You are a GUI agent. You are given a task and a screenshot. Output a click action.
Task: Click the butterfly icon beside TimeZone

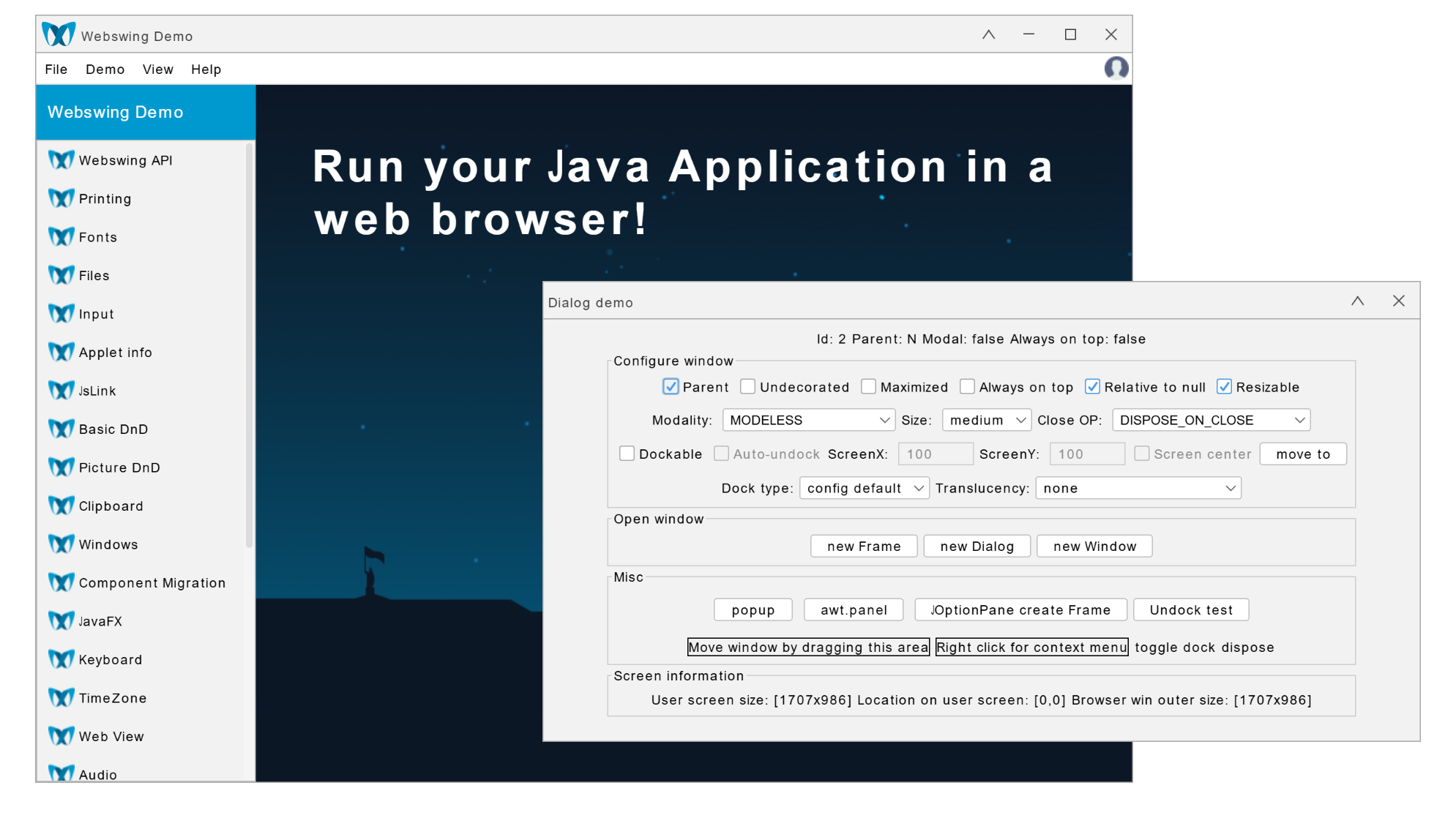pos(61,697)
